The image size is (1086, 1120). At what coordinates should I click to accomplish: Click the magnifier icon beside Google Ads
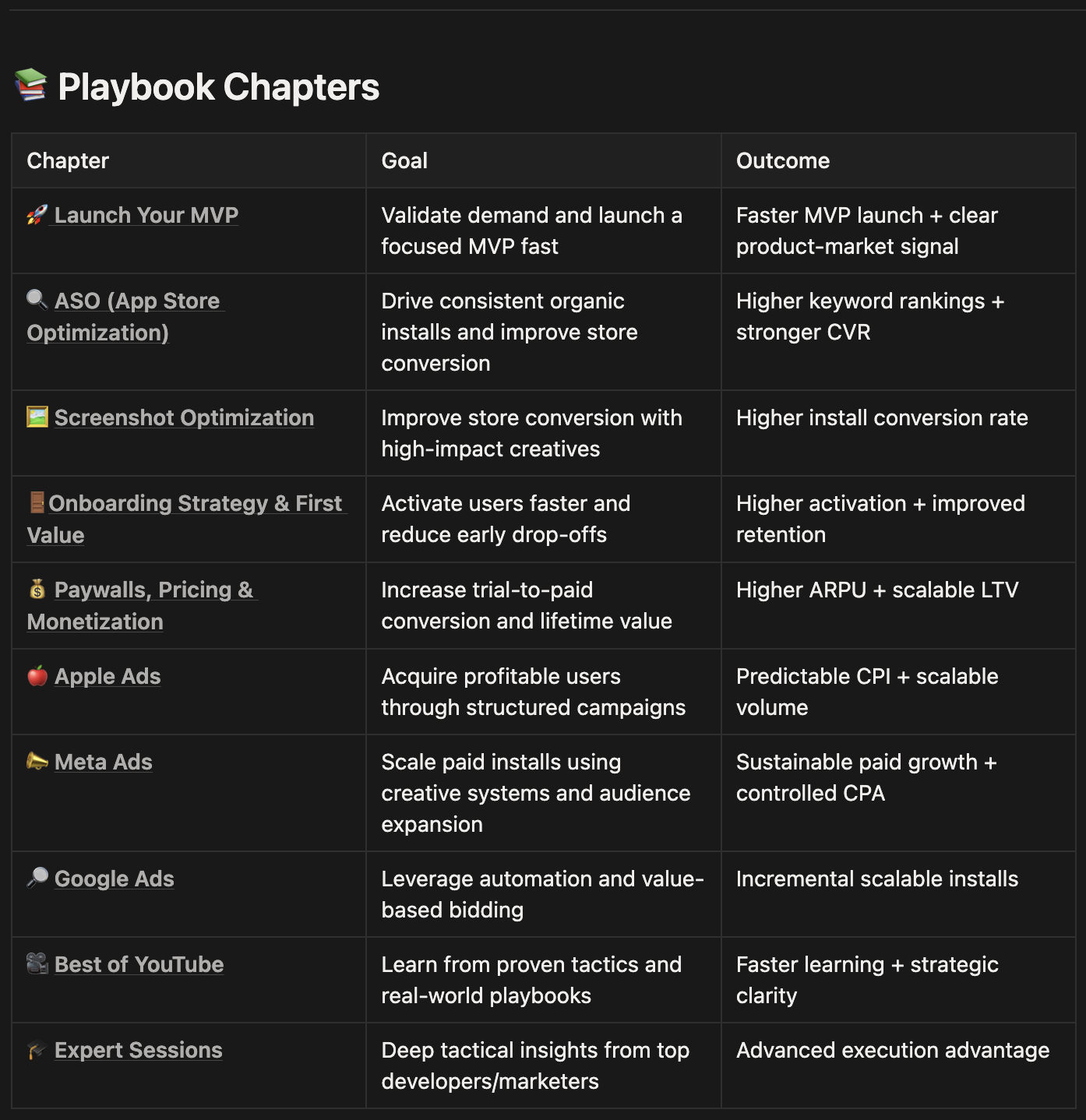pos(37,878)
